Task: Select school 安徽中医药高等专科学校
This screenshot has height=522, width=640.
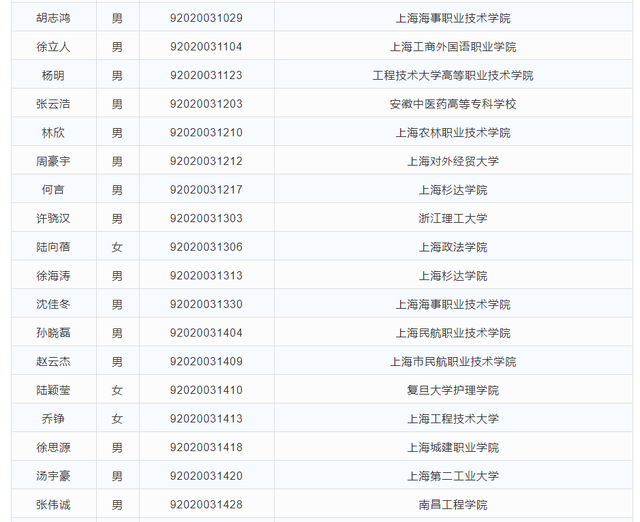Action: (453, 104)
